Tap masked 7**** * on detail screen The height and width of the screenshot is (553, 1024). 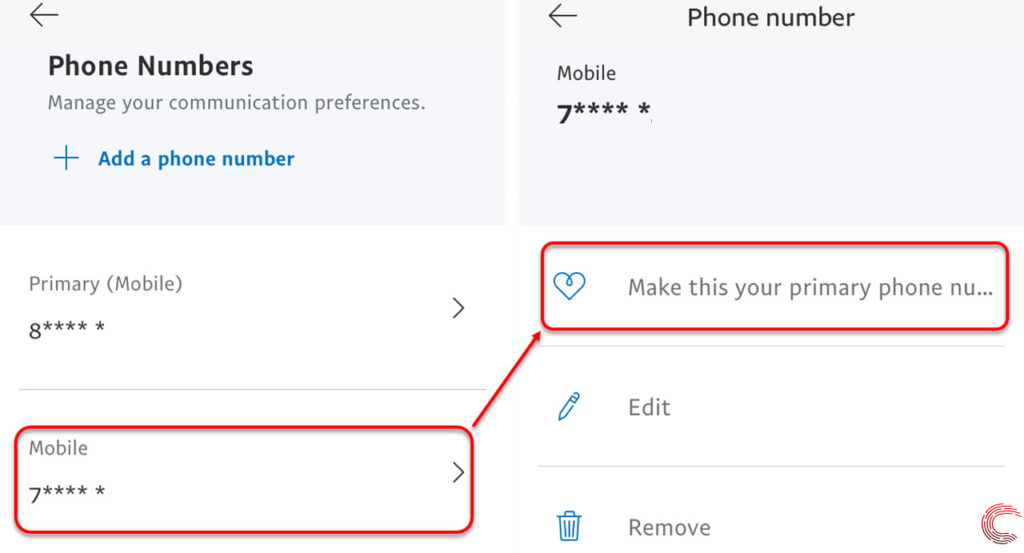click(603, 113)
